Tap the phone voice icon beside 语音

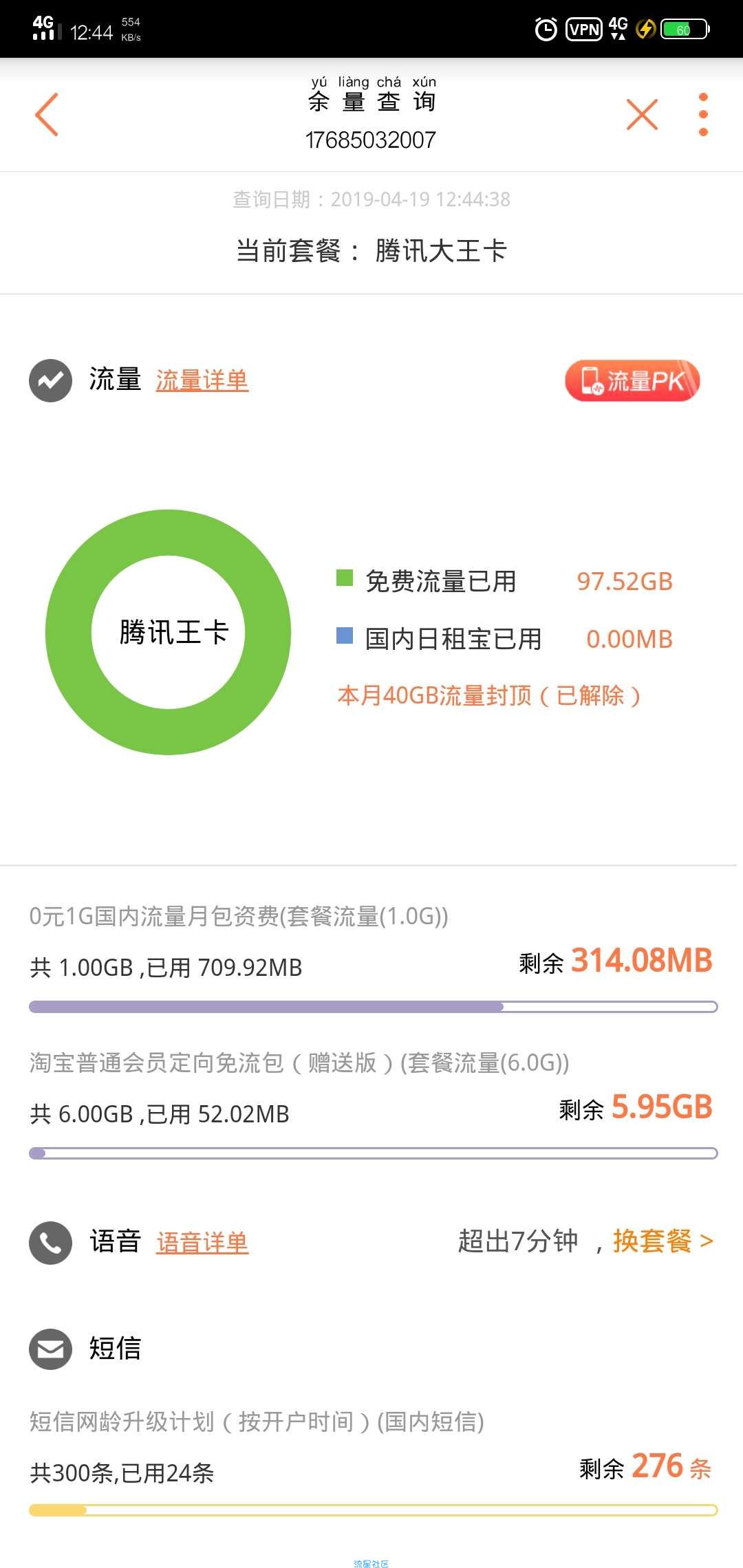tap(50, 1243)
